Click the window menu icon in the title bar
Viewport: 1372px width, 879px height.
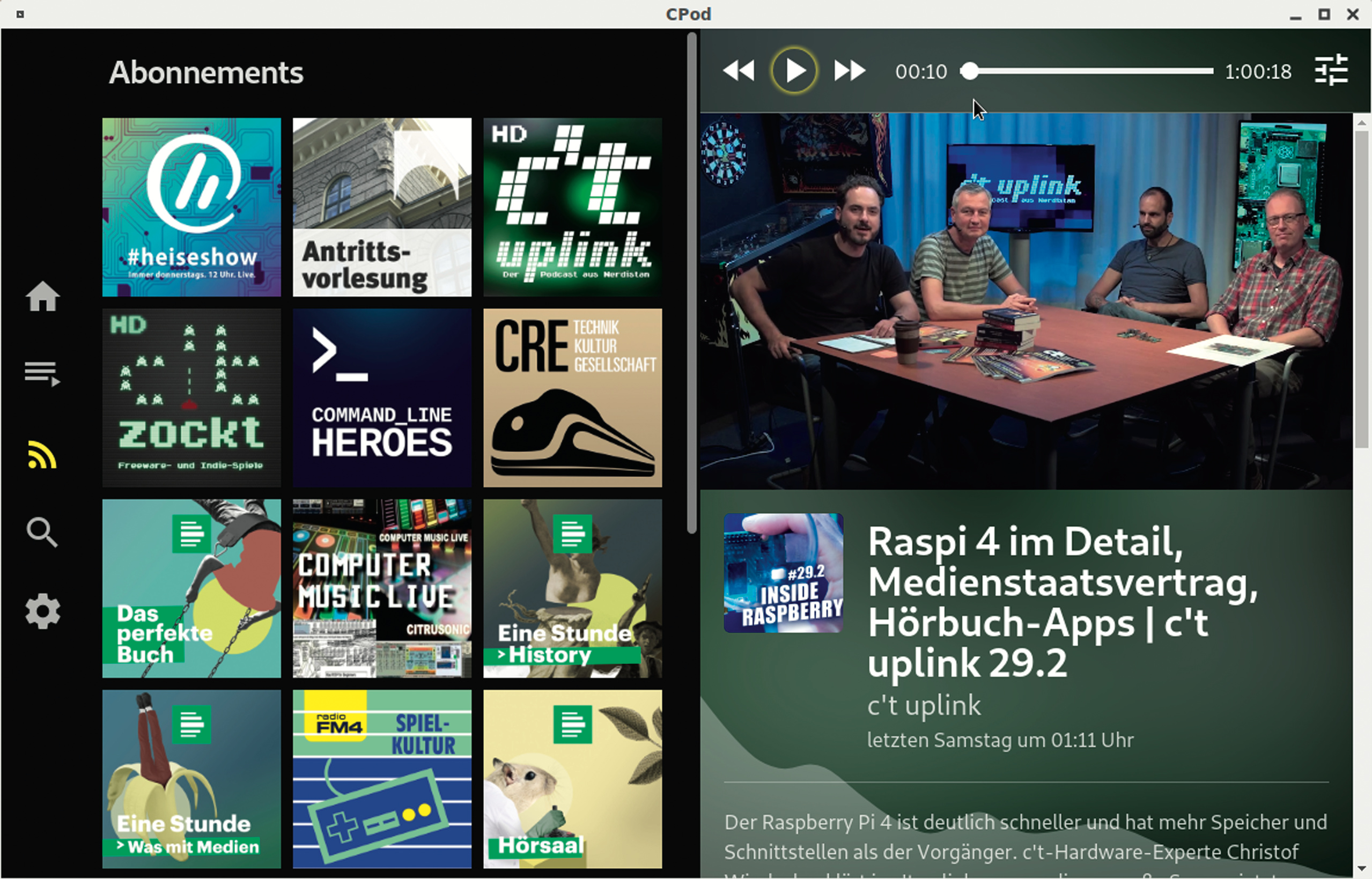20,14
